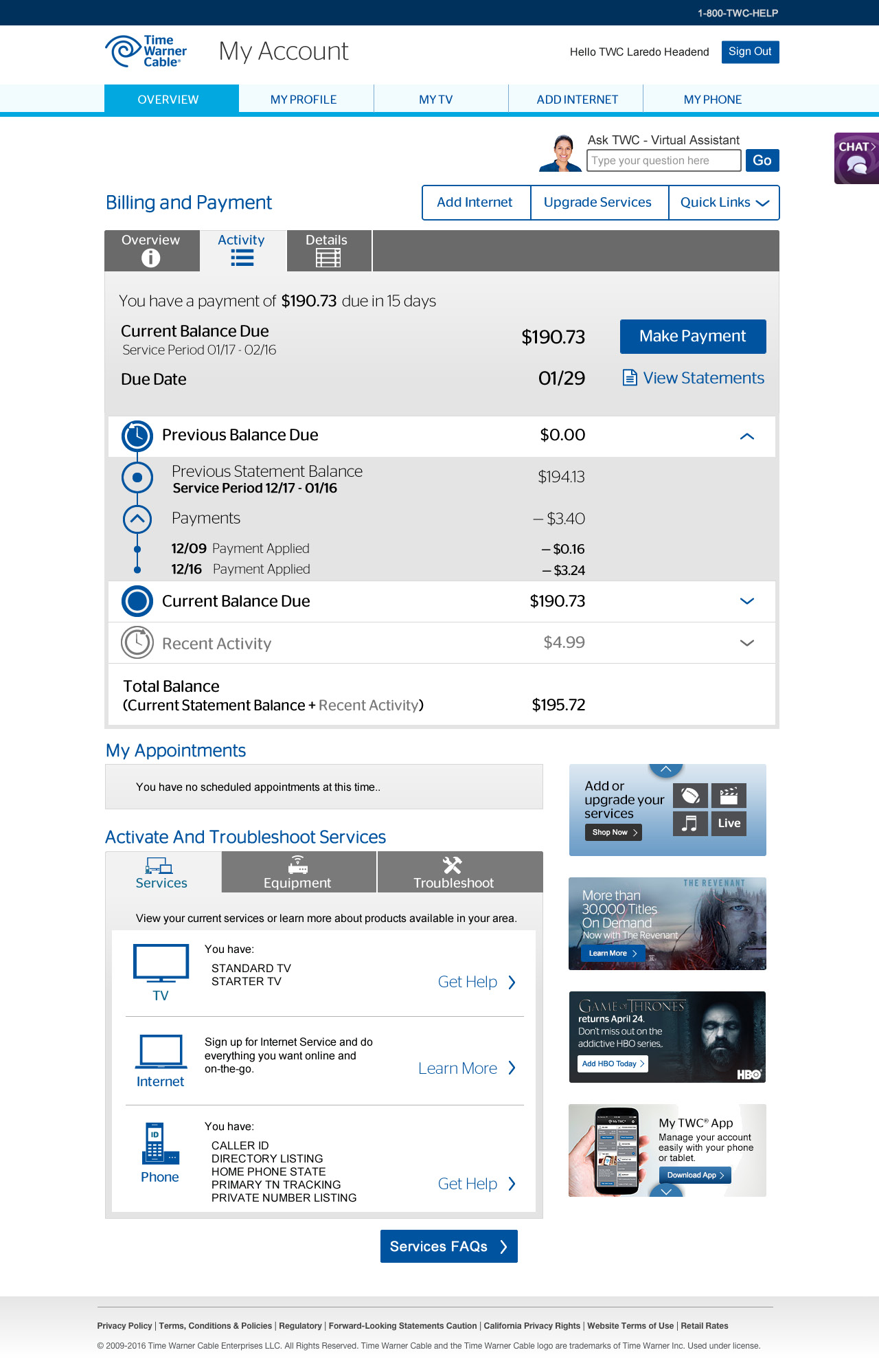This screenshot has width=879, height=1372.
Task: Go to the OVERVIEW navigation tab
Action: 172,100
